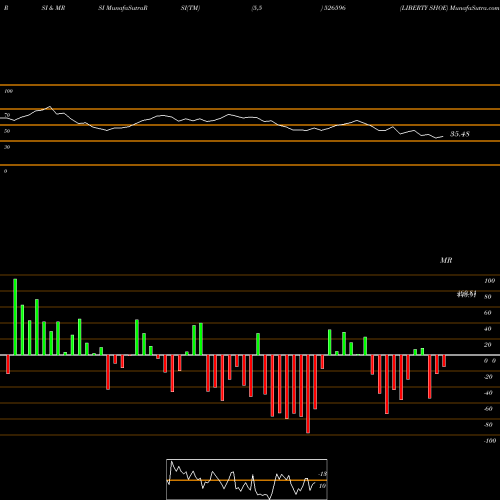Click the longest red histogram bar
Viewport: 500px width, 500px height.
(308, 394)
